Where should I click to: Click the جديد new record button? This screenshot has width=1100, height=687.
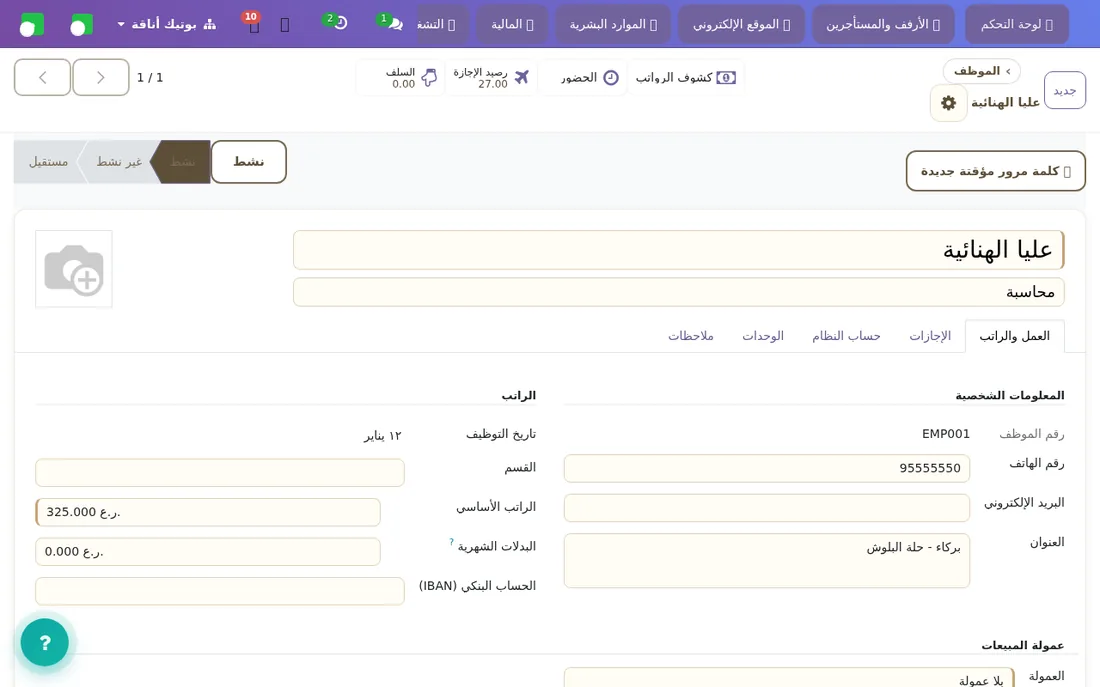pos(1065,91)
